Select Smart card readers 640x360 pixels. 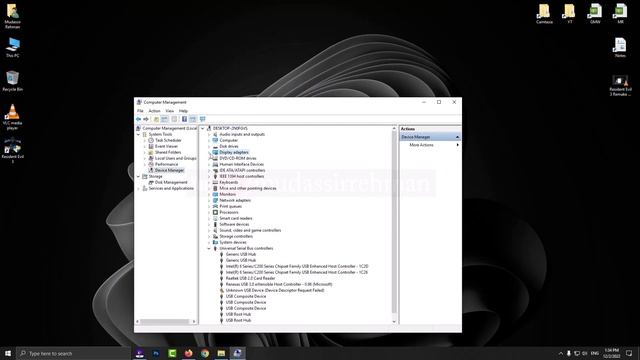pyautogui.click(x=236, y=218)
